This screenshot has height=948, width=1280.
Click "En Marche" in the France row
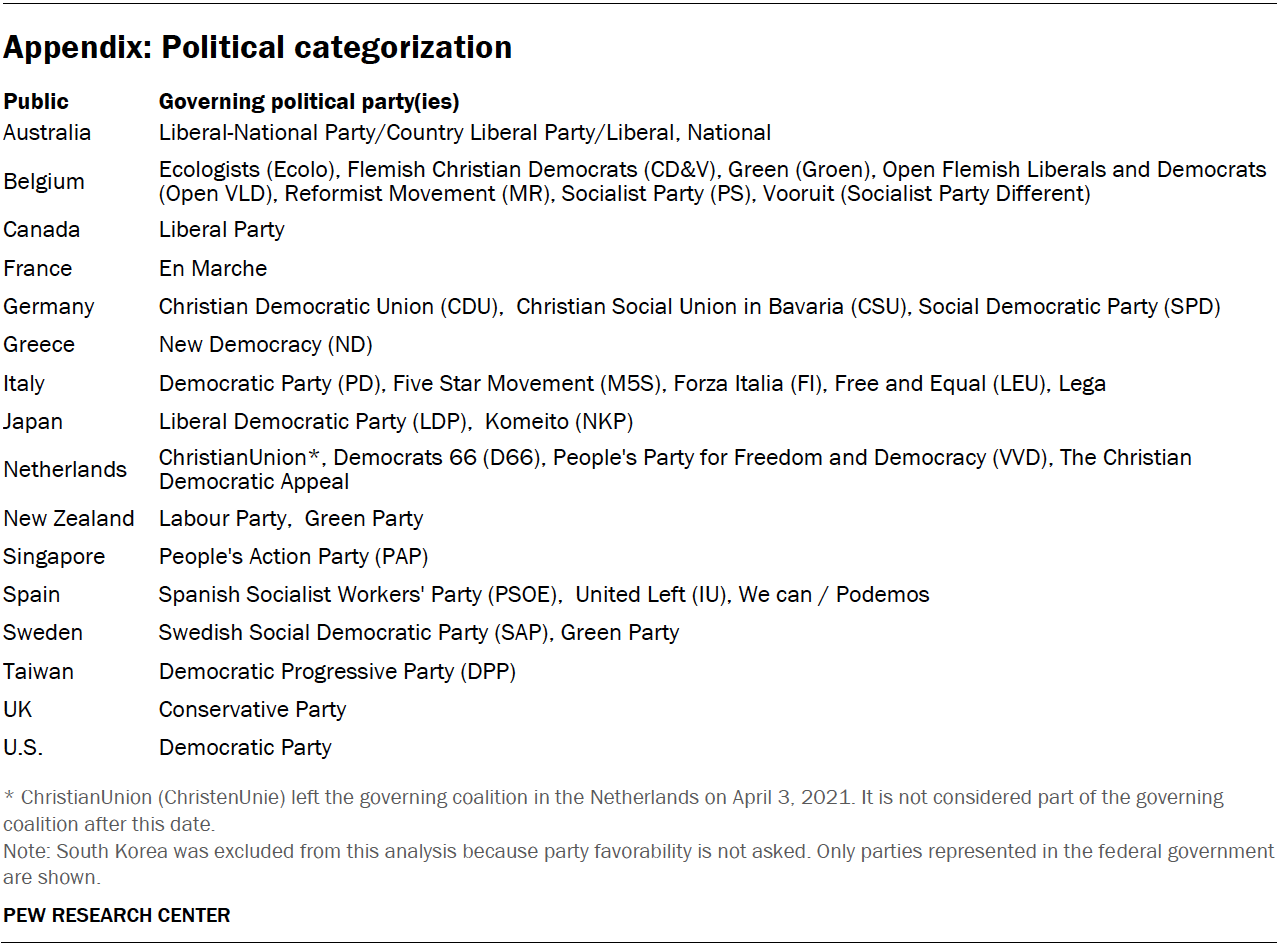point(213,268)
